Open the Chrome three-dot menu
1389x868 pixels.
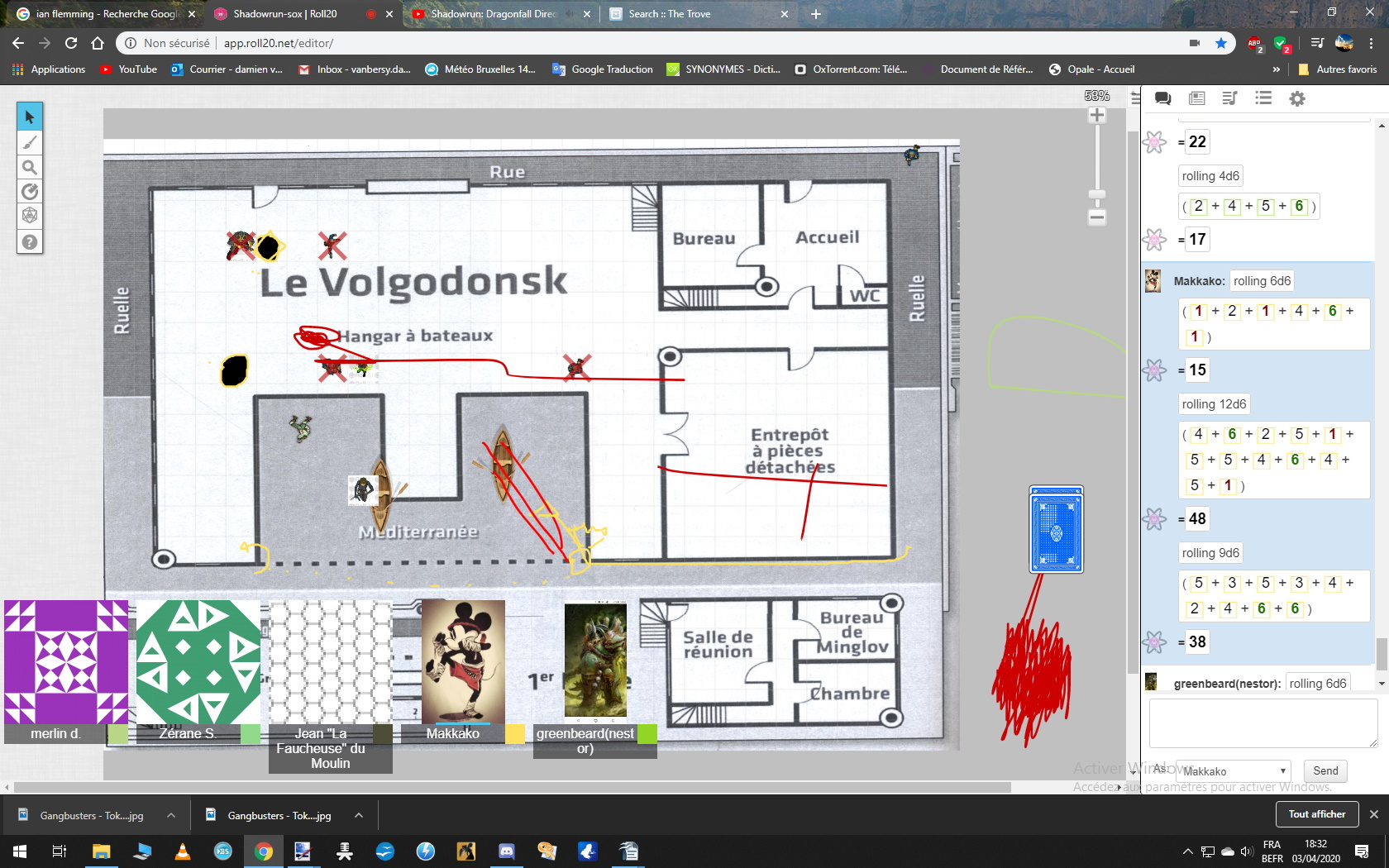pyautogui.click(x=1372, y=43)
